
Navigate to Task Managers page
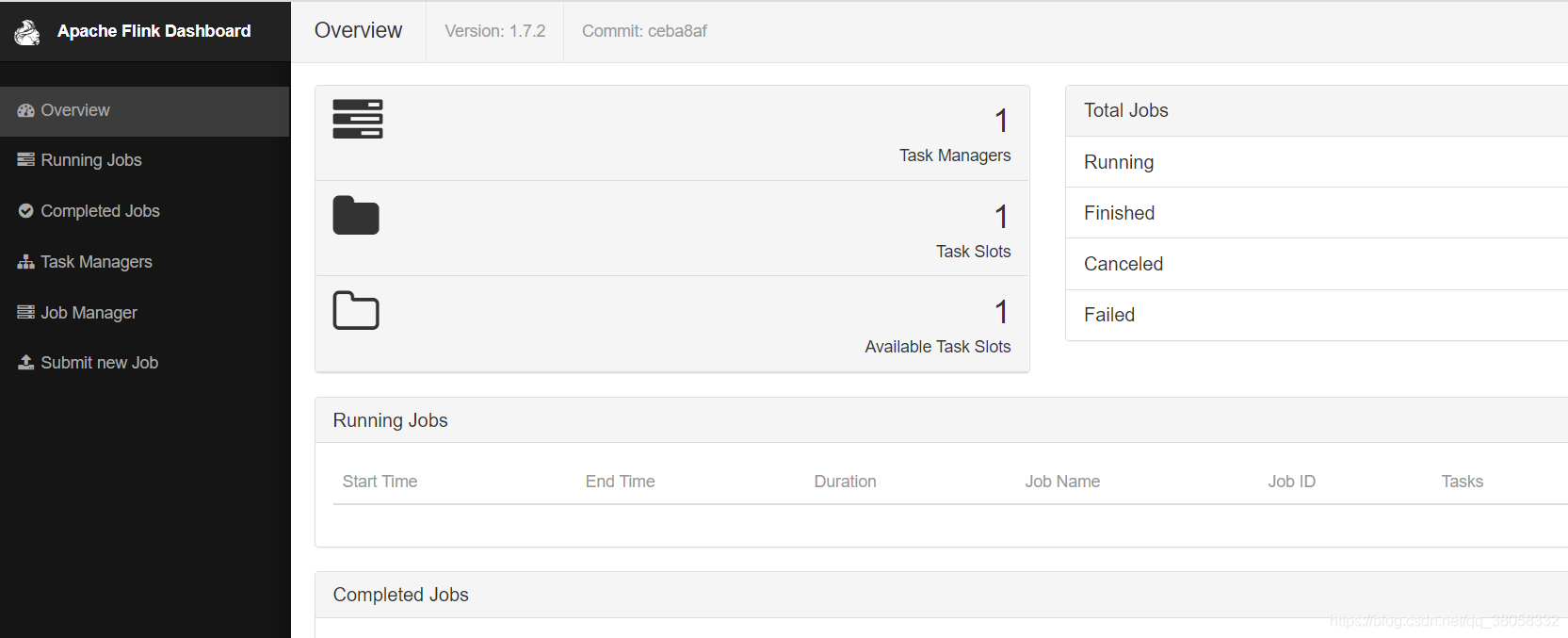tap(145, 262)
